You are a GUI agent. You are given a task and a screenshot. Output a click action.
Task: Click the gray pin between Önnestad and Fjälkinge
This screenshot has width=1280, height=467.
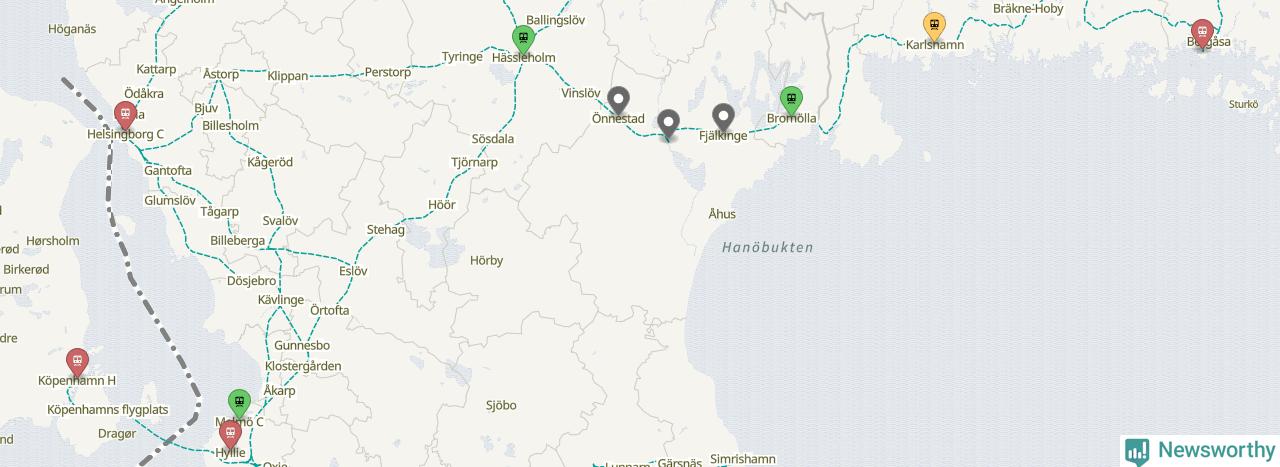670,124
